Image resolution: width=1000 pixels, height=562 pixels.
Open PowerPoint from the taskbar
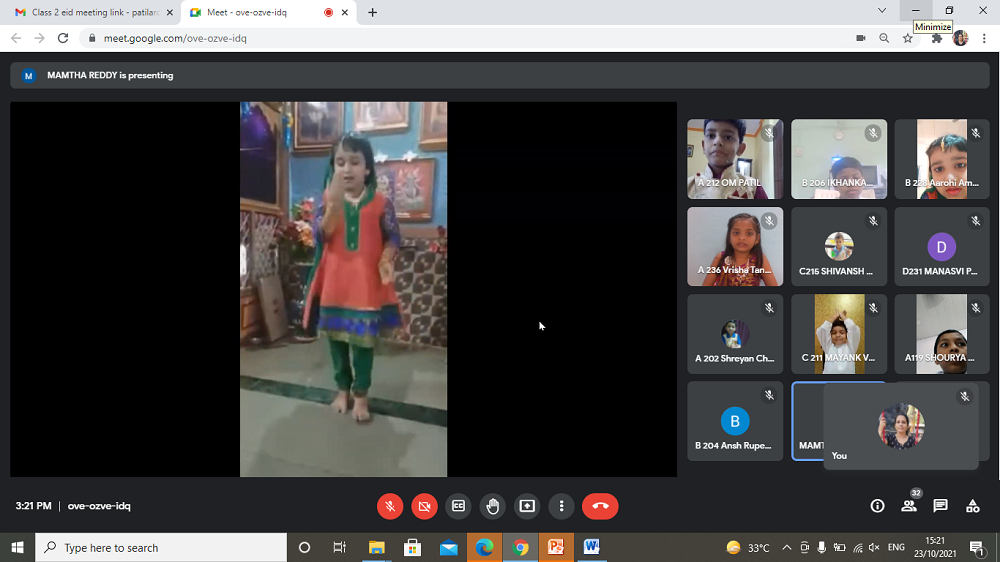click(555, 548)
